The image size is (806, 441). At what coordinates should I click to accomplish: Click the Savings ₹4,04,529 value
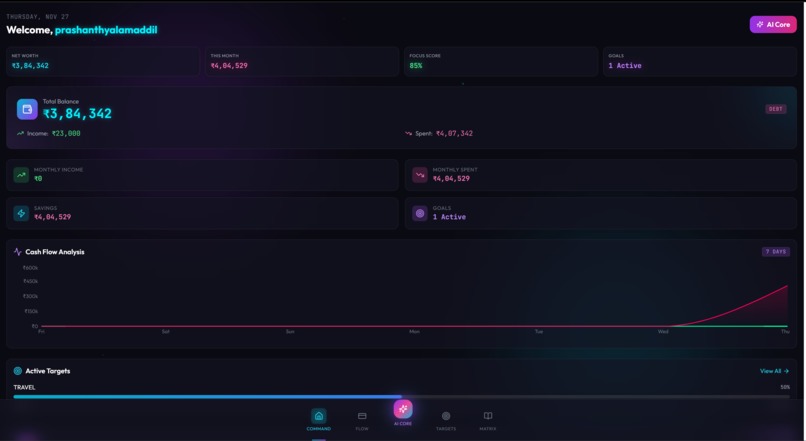(x=52, y=217)
